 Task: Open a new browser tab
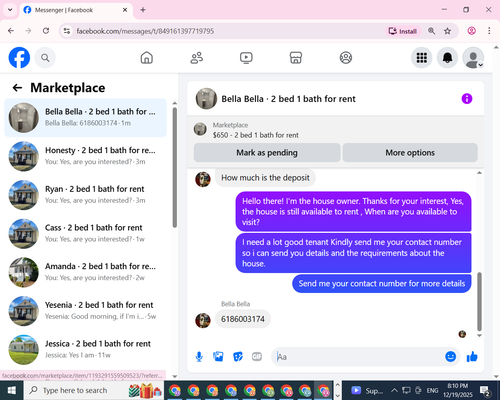coord(143,10)
